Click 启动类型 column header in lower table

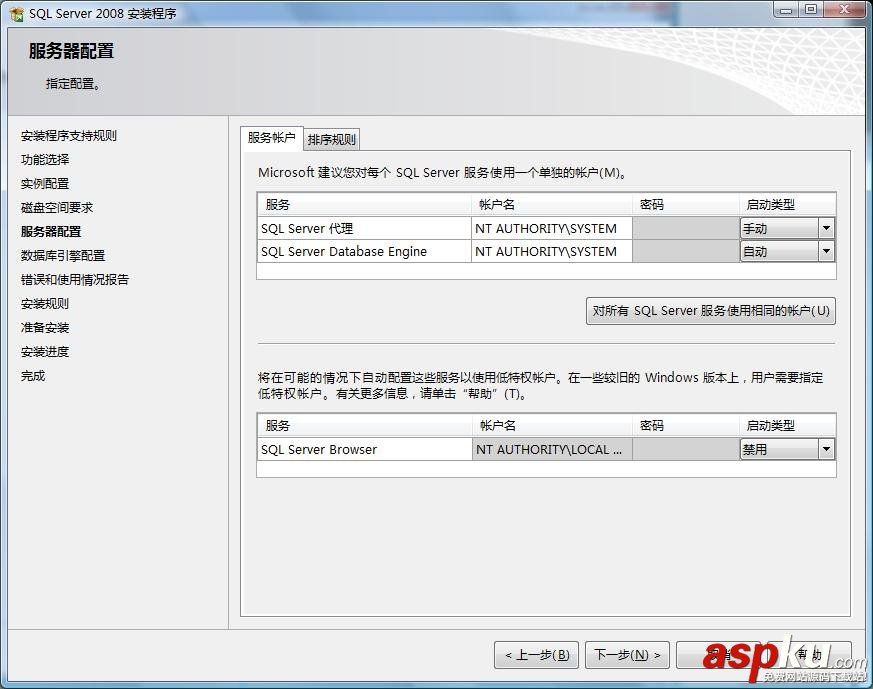click(787, 425)
